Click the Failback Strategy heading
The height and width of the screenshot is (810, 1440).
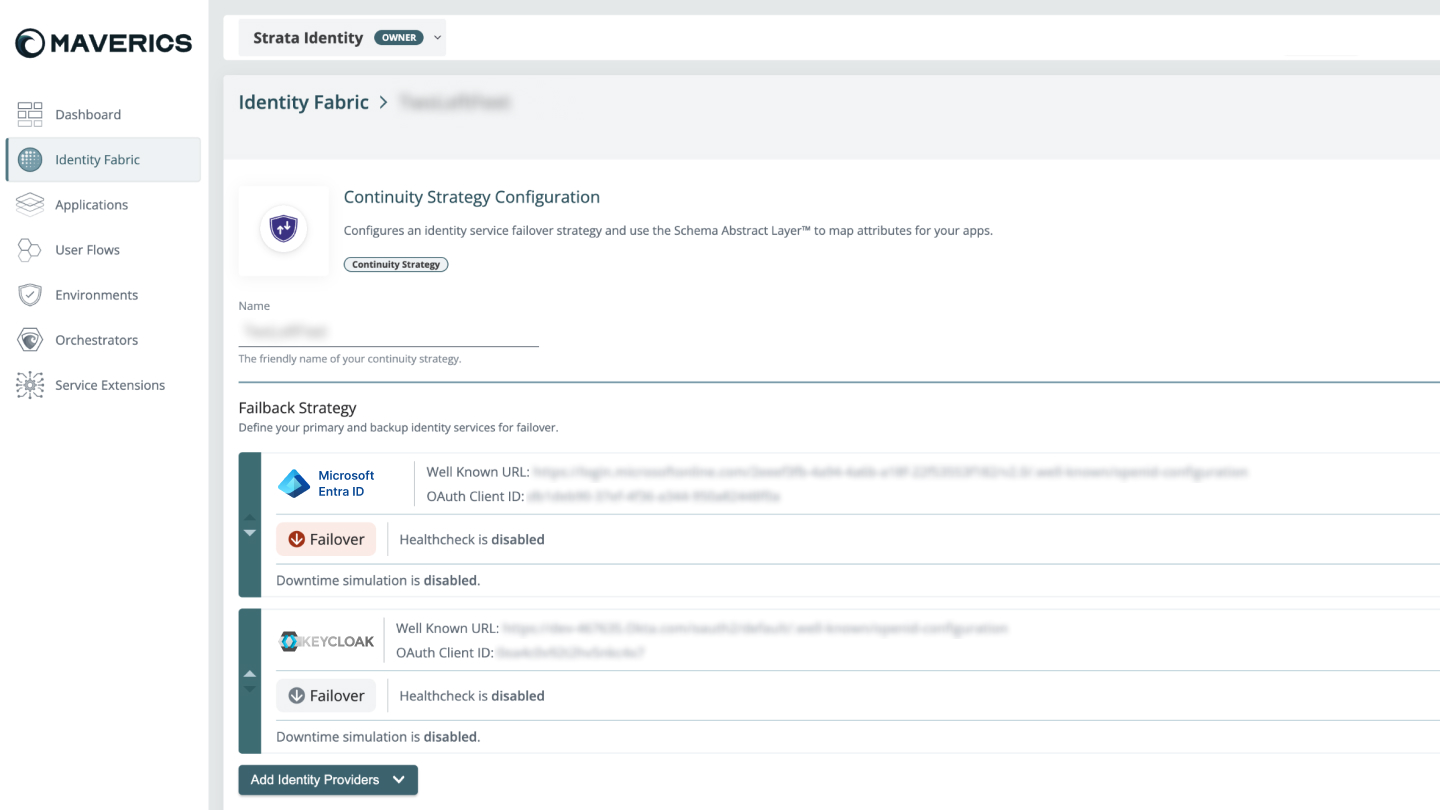click(297, 407)
